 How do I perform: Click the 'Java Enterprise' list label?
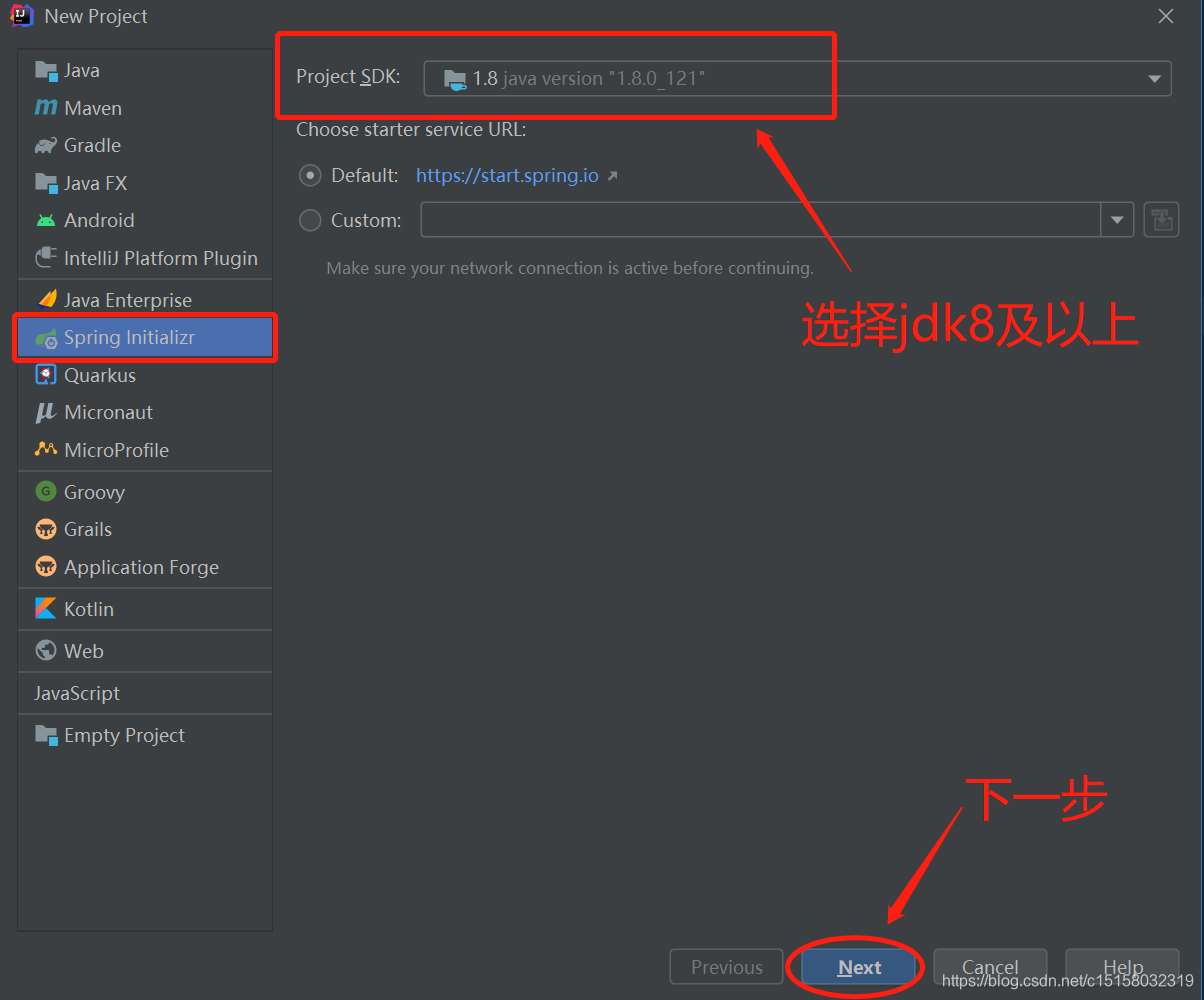(x=128, y=300)
